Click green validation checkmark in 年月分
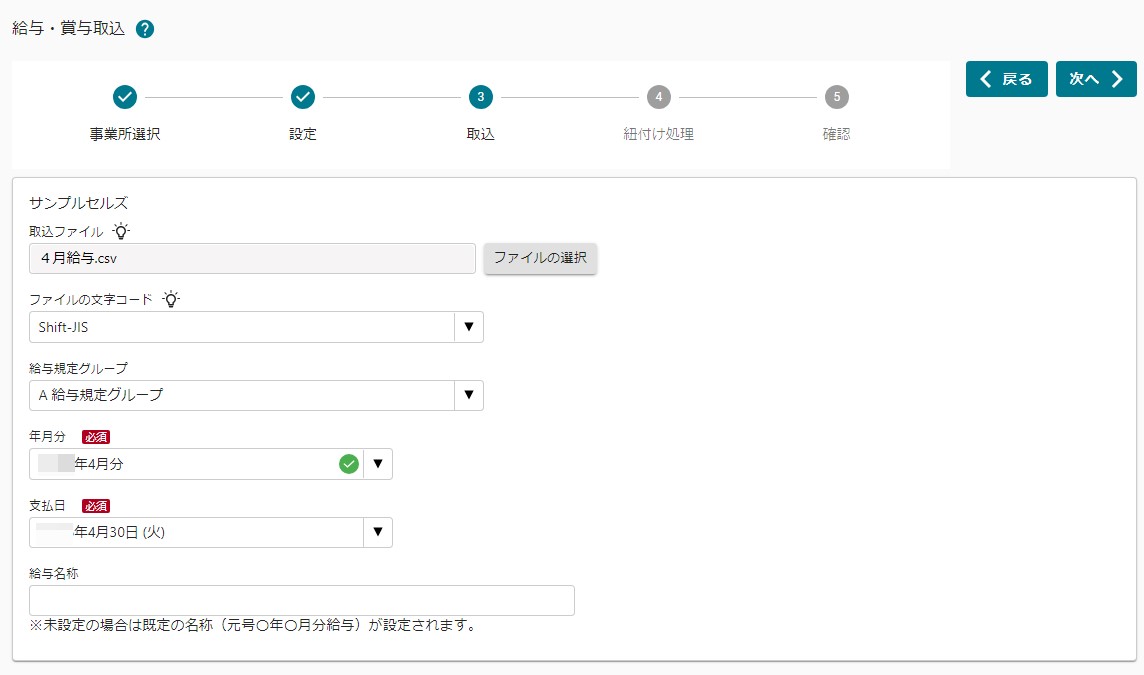The width and height of the screenshot is (1144, 675). pos(349,464)
